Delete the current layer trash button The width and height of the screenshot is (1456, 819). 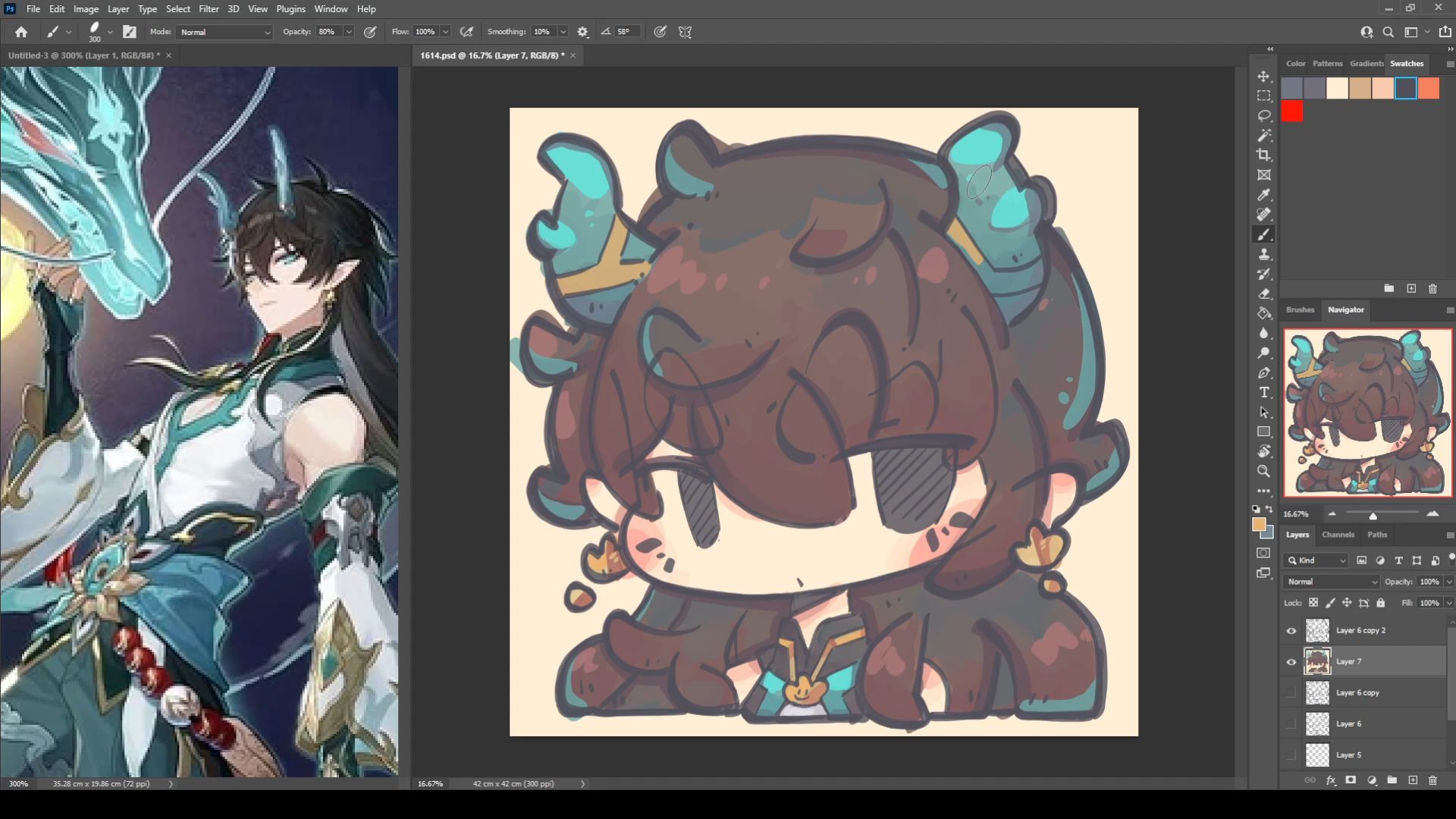[1432, 780]
